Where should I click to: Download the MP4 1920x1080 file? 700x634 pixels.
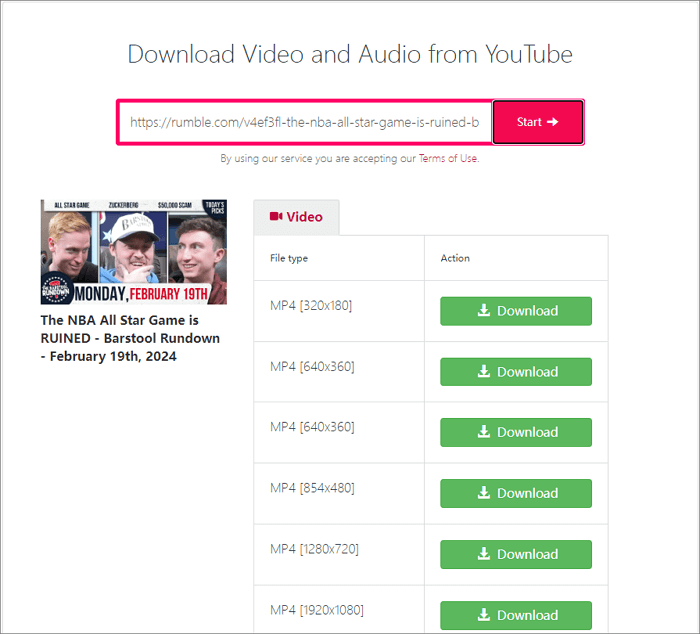[516, 615]
